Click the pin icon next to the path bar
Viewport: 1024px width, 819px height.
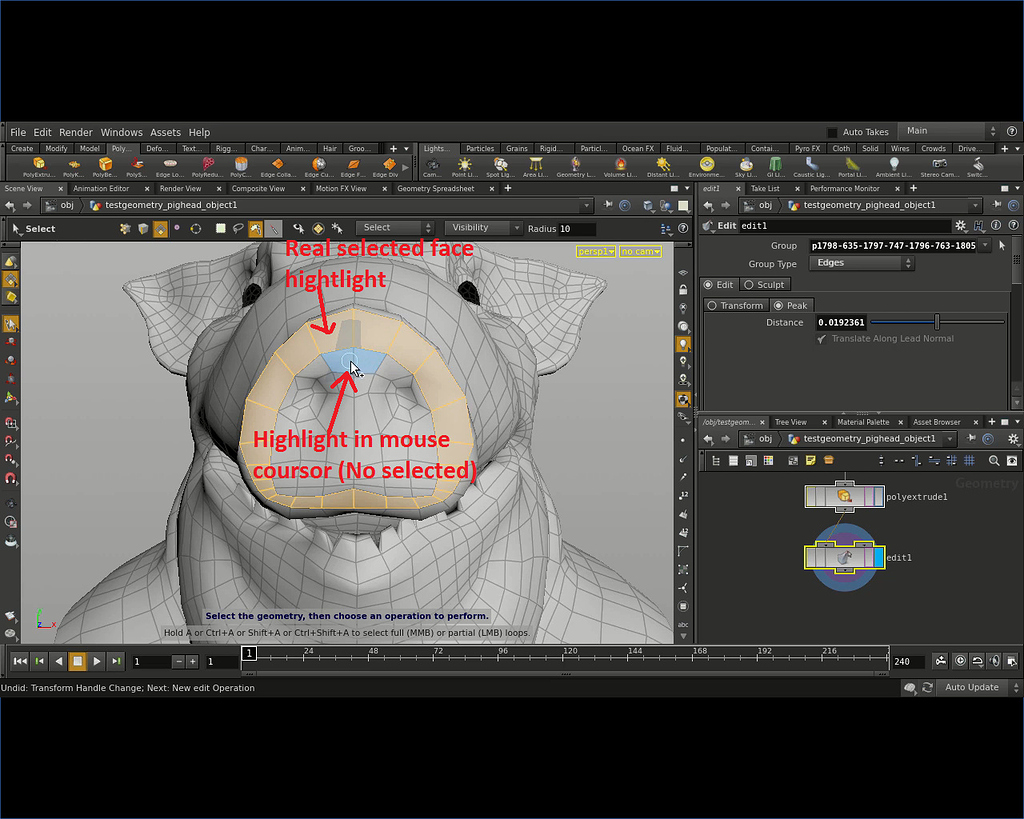(609, 204)
